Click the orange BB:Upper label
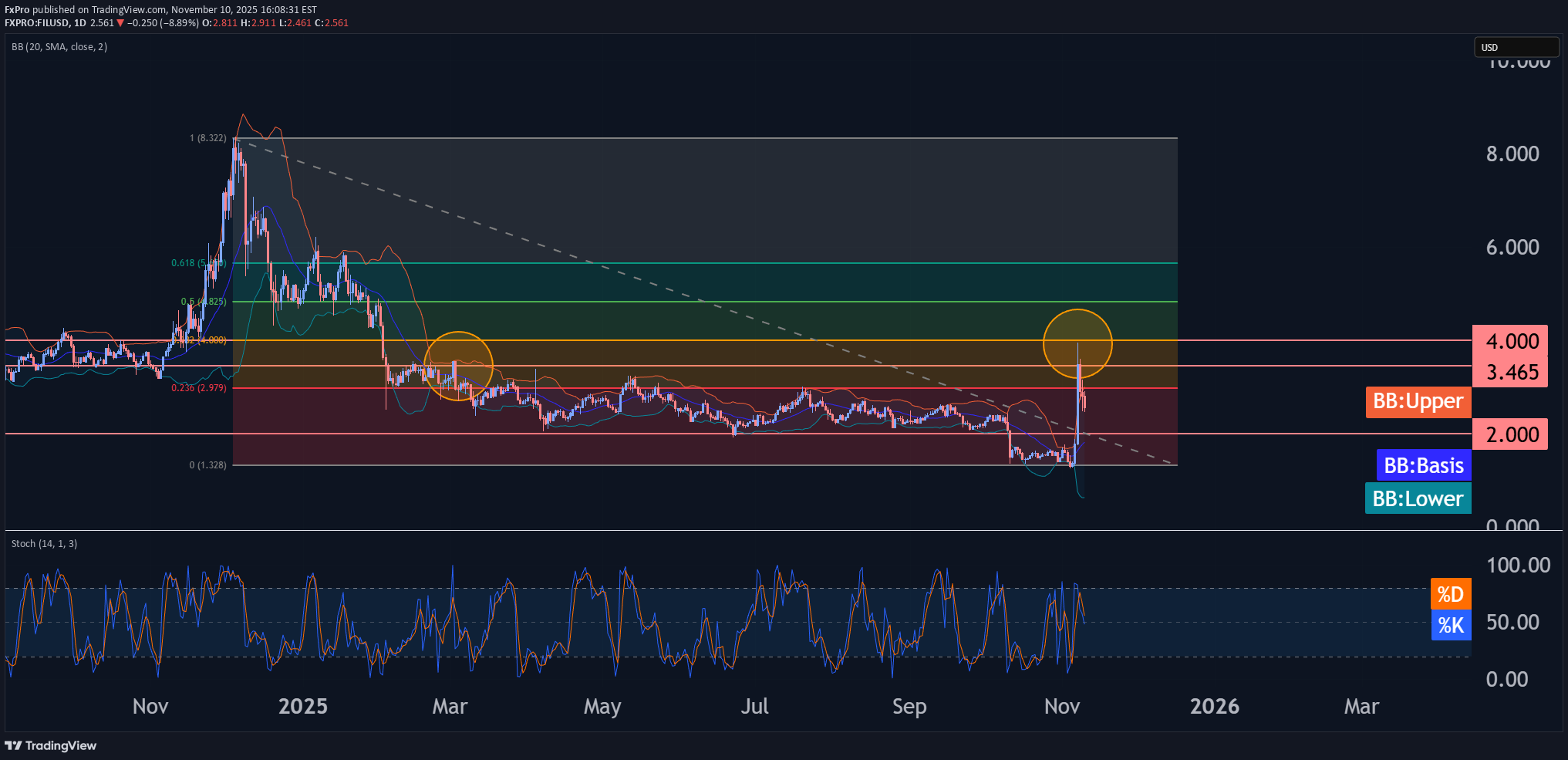 (x=1418, y=402)
